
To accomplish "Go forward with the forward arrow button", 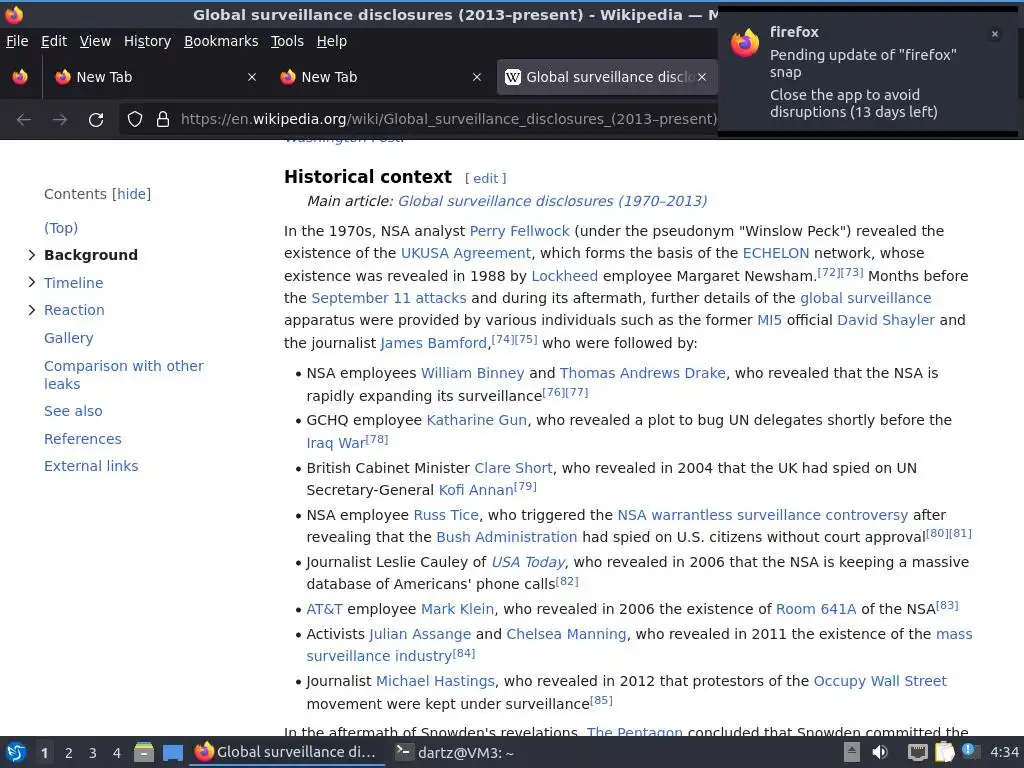I will point(60,120).
